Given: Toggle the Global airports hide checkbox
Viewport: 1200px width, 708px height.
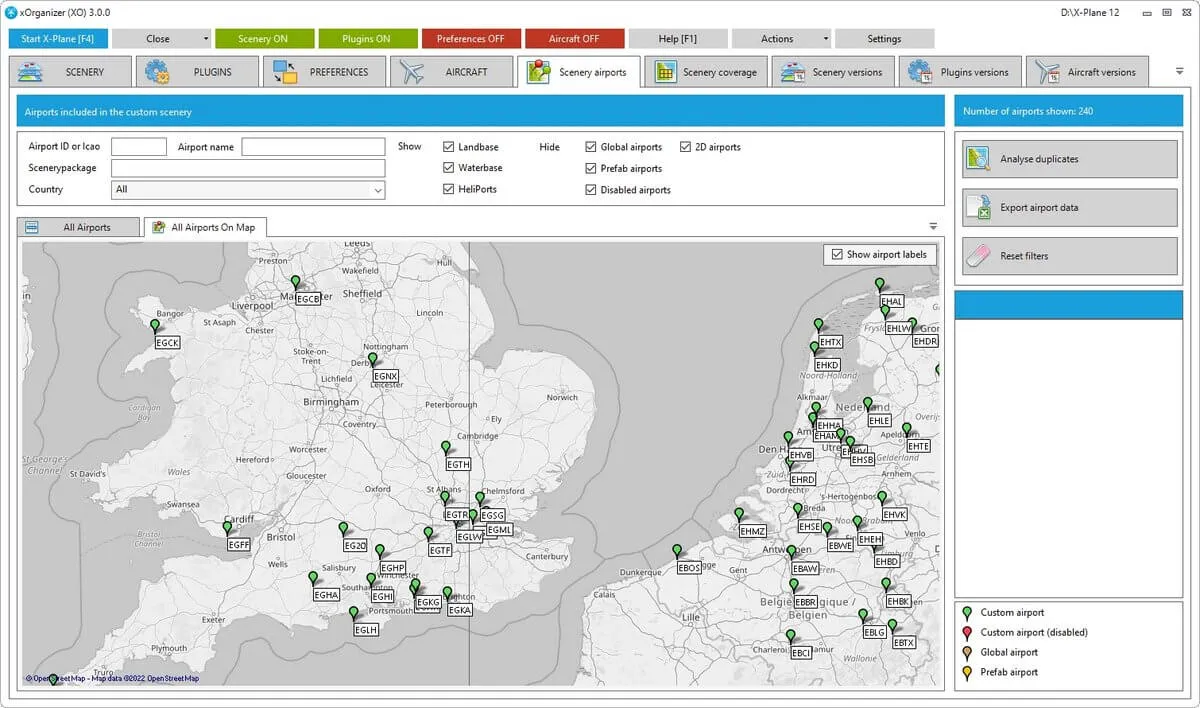Looking at the screenshot, I should pos(591,147).
